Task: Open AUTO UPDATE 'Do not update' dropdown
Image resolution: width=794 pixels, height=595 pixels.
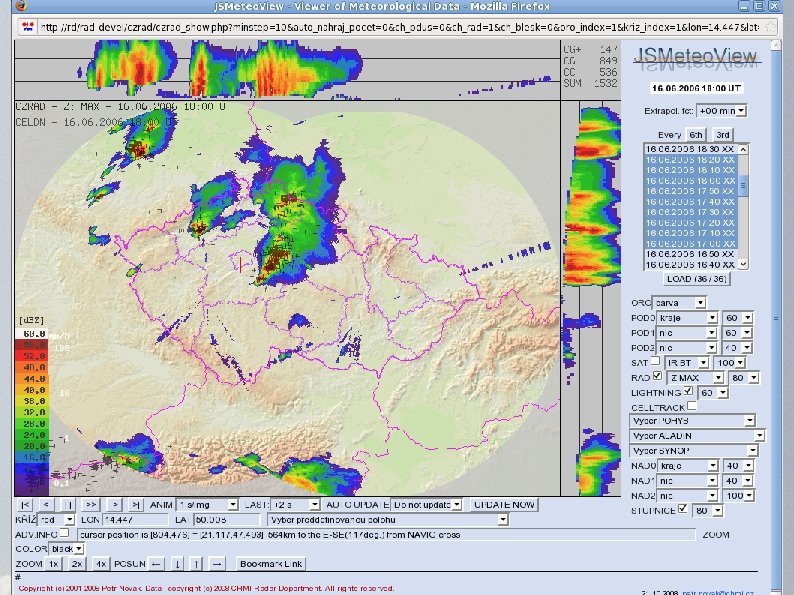Action: 426,505
